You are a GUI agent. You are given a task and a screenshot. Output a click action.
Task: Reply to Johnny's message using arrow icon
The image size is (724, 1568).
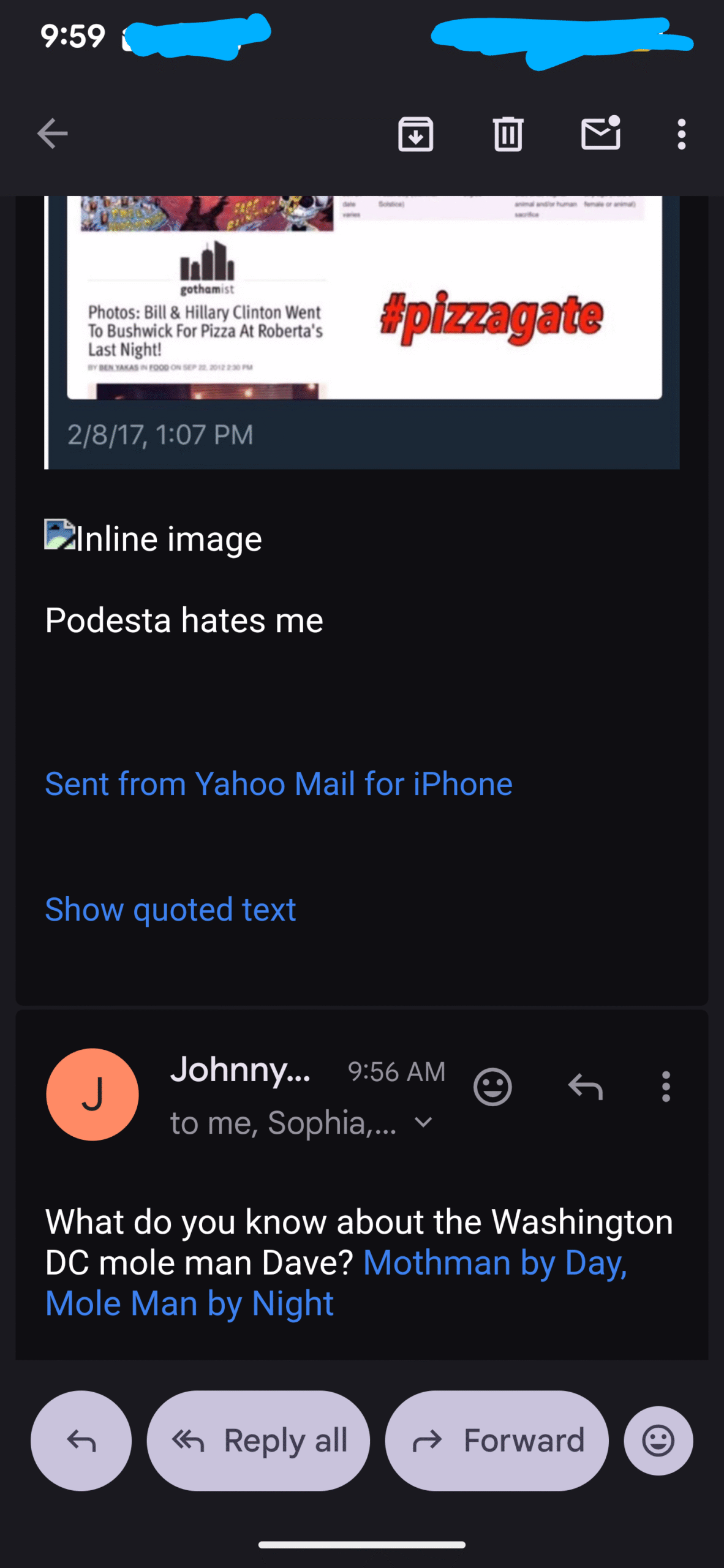tap(586, 1087)
